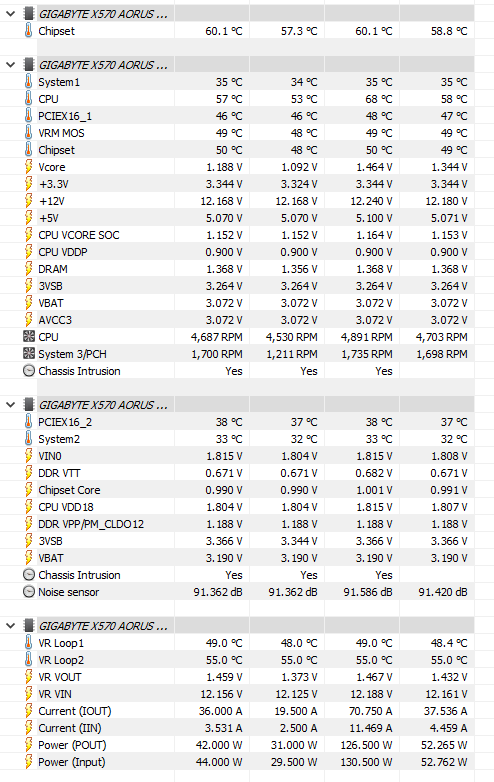Click the lightning icon next to VR VOUT
494x782 pixels.
(x=29, y=677)
